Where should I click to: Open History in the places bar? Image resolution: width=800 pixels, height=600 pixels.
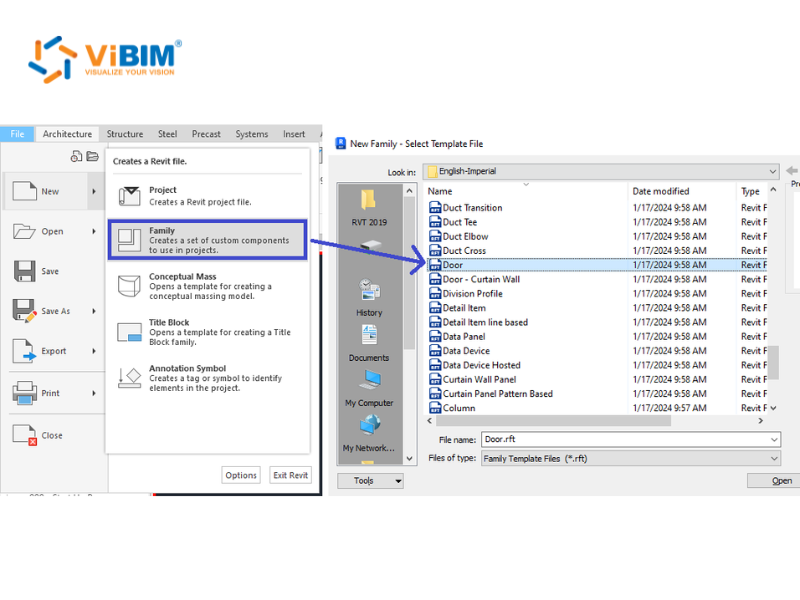[369, 298]
